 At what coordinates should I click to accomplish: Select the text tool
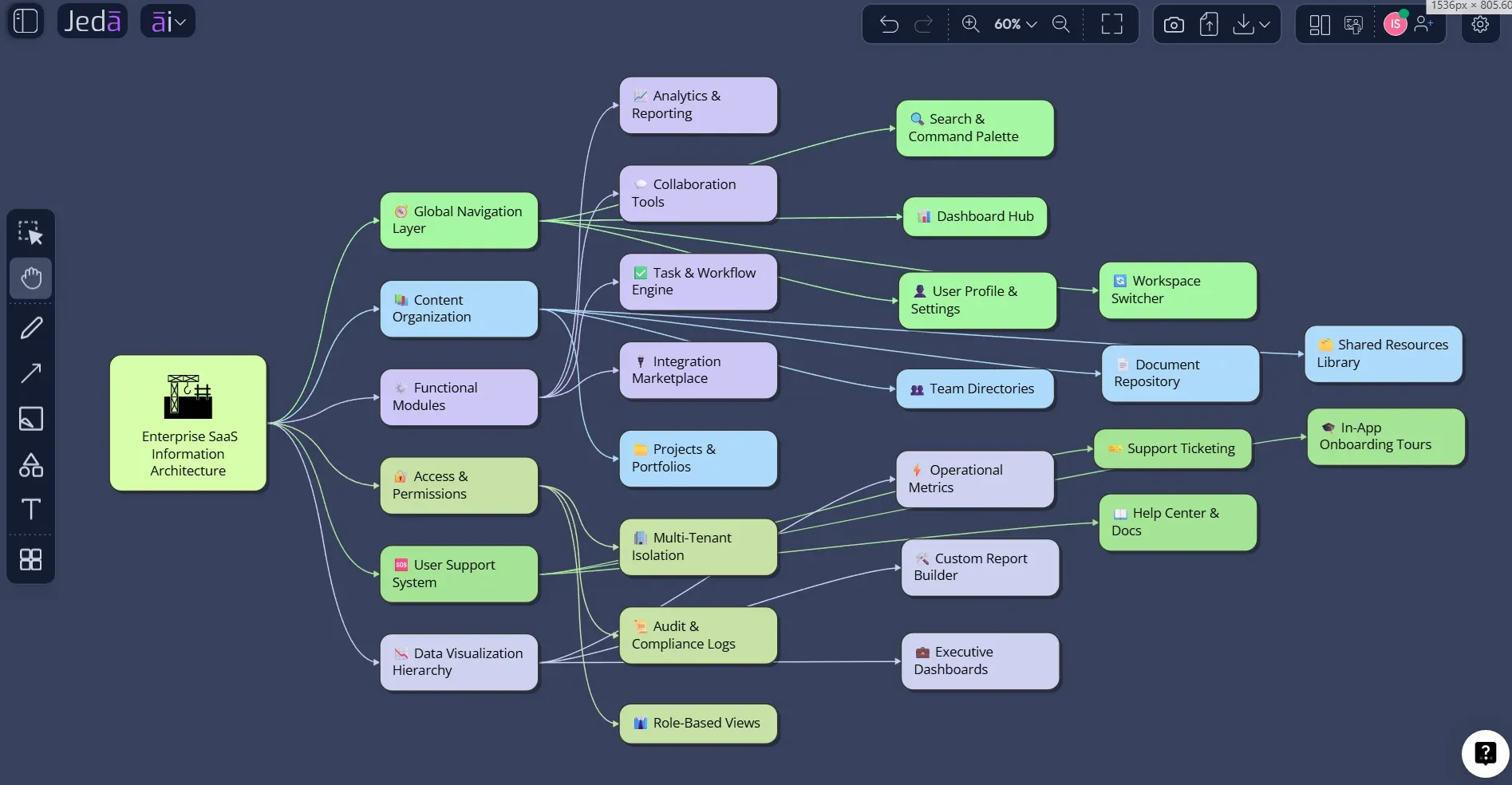tap(31, 509)
